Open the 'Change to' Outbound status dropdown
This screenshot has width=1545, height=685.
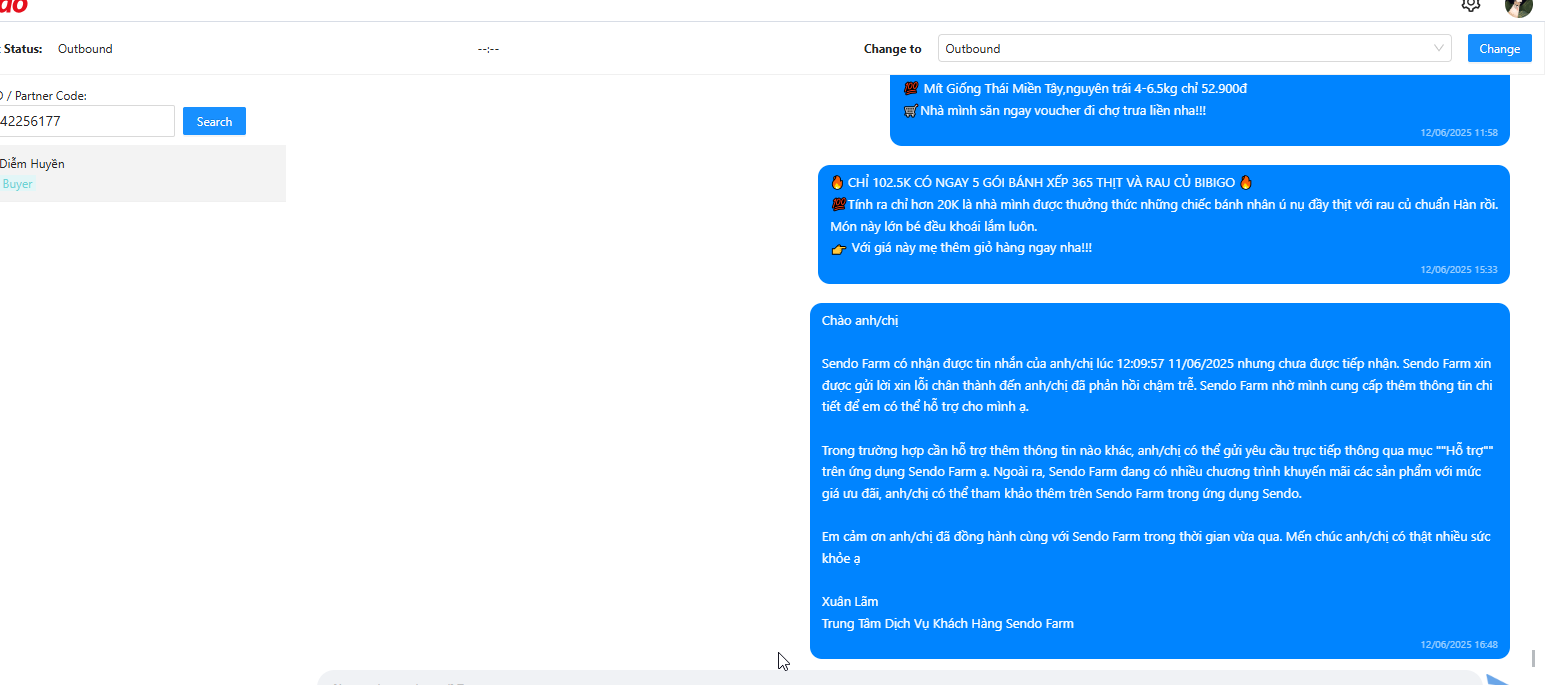click(x=1194, y=48)
